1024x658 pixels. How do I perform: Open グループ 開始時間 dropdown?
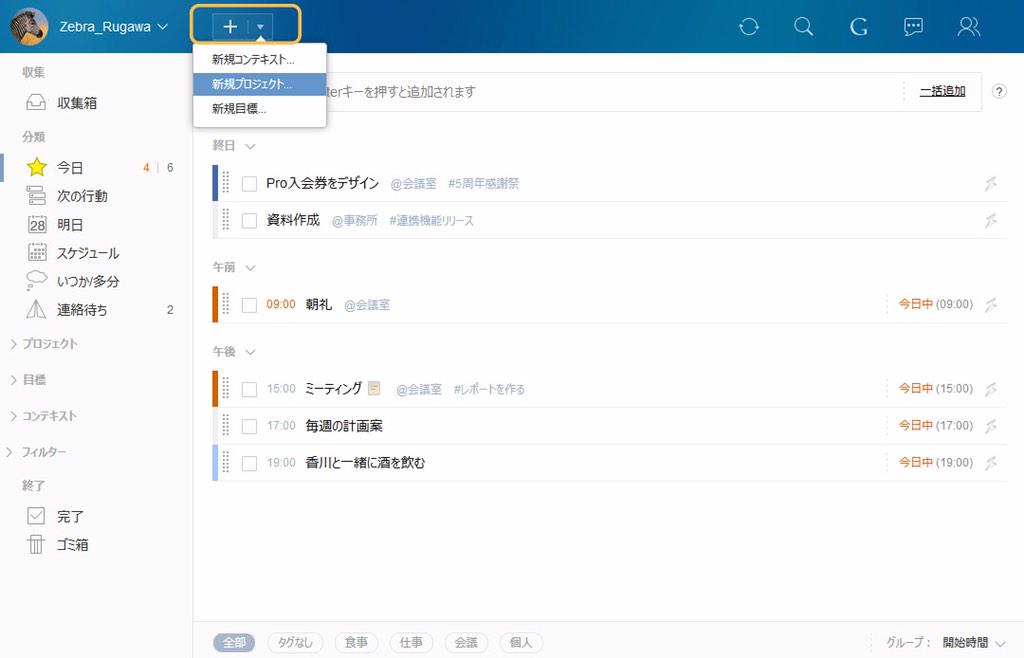click(x=974, y=642)
